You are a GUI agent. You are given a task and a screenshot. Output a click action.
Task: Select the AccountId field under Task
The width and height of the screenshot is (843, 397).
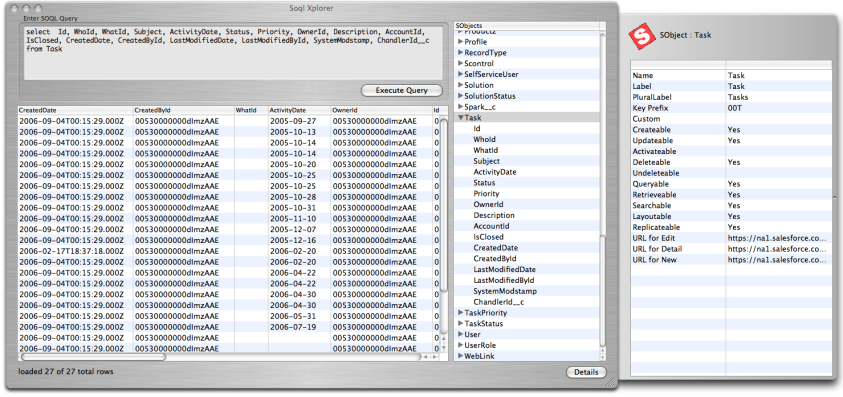coord(491,226)
